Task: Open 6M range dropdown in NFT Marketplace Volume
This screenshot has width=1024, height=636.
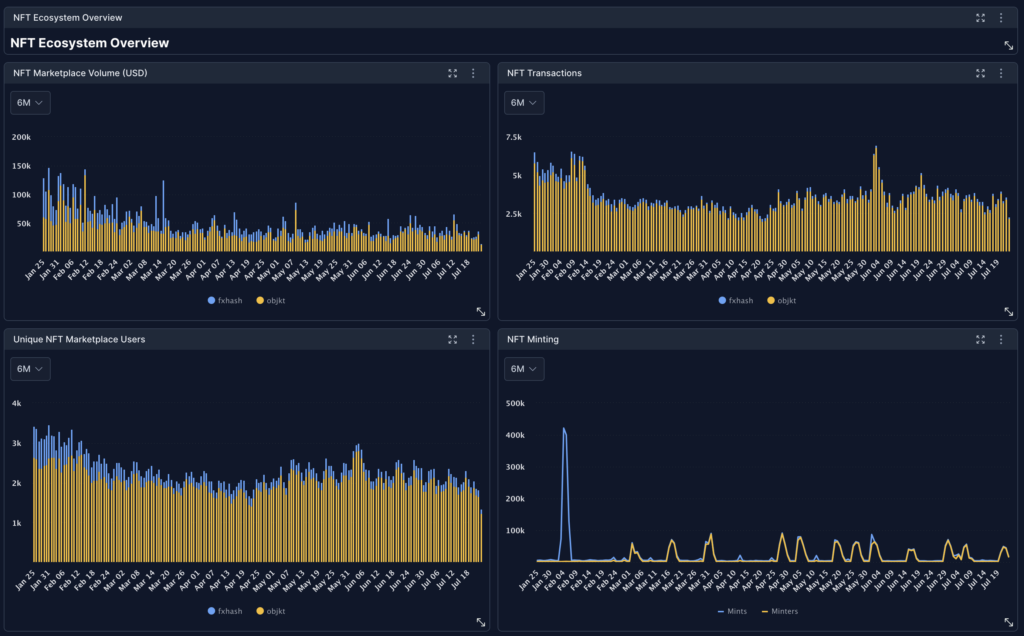Action: point(30,103)
